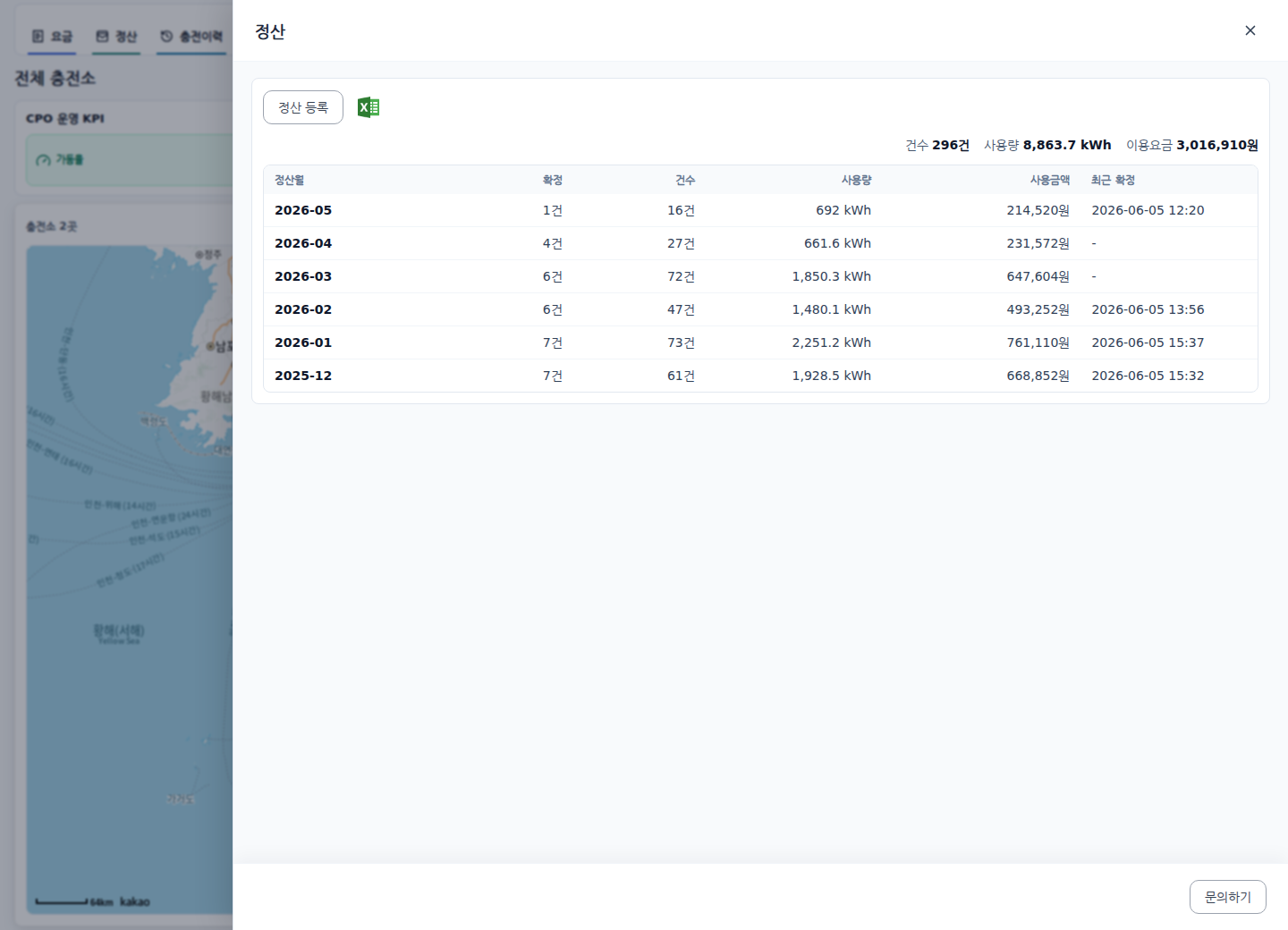This screenshot has height=930, width=1288.
Task: Click the total 사용량 8,863.7 kWh summary
Action: 1047,145
